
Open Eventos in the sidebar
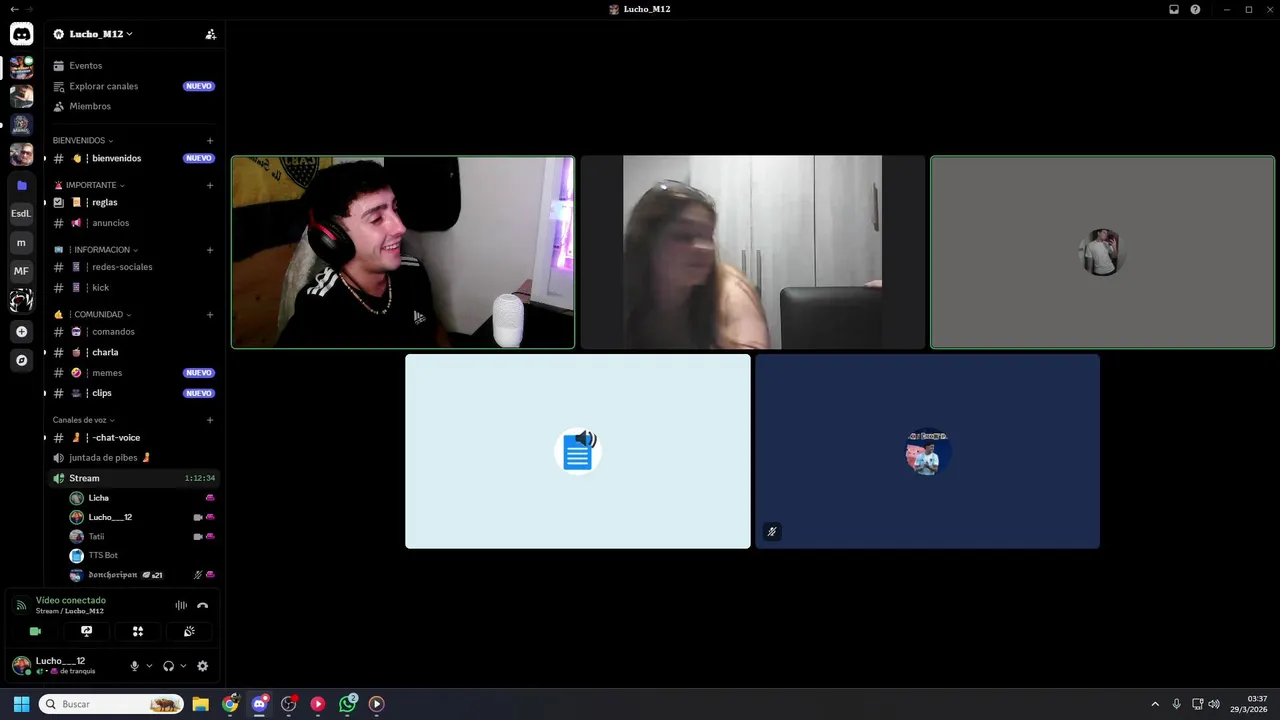point(133,66)
